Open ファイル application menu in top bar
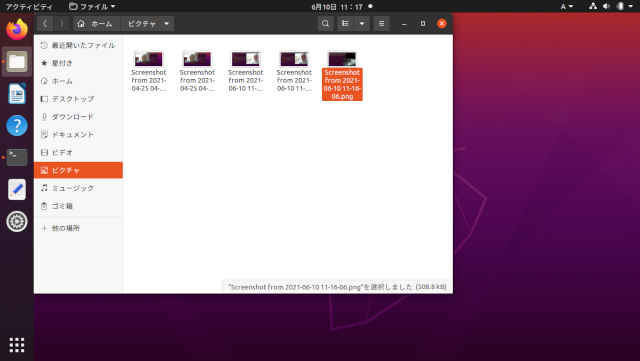The image size is (640, 361). click(x=92, y=7)
